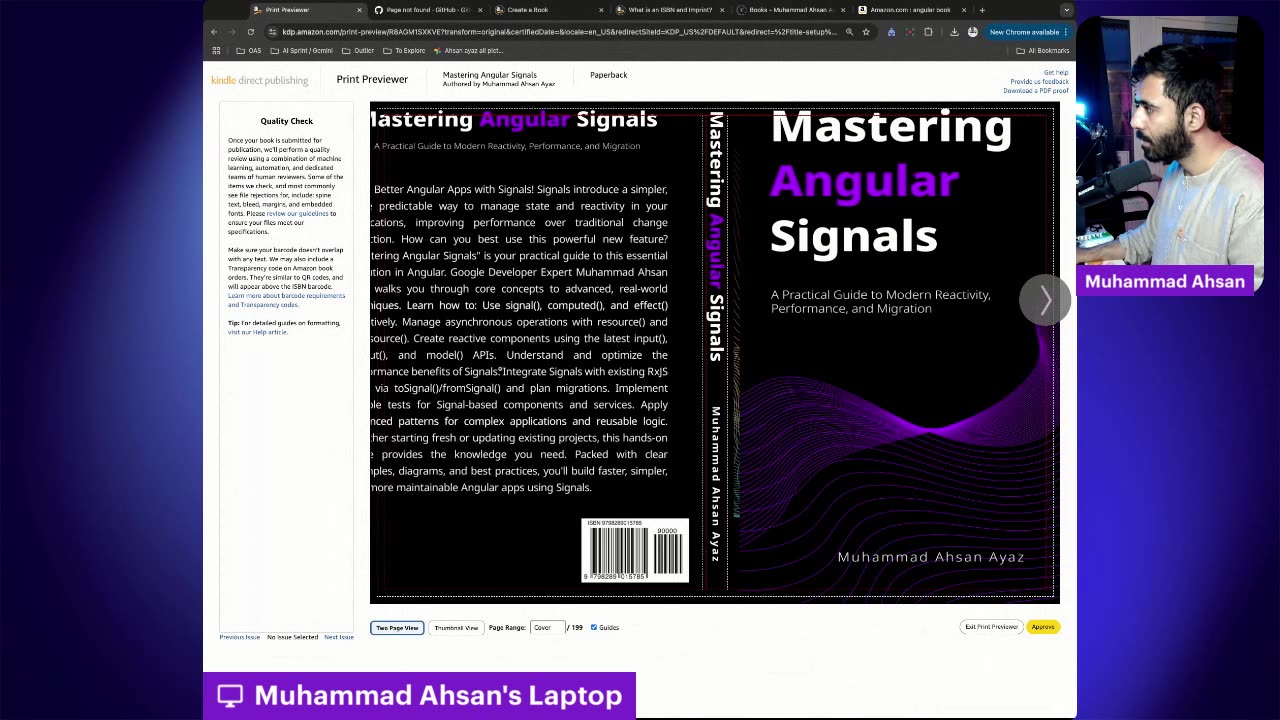This screenshot has height=720, width=1280.
Task: Open the AI Sprint / Gemini bookmark folder
Action: point(302,50)
